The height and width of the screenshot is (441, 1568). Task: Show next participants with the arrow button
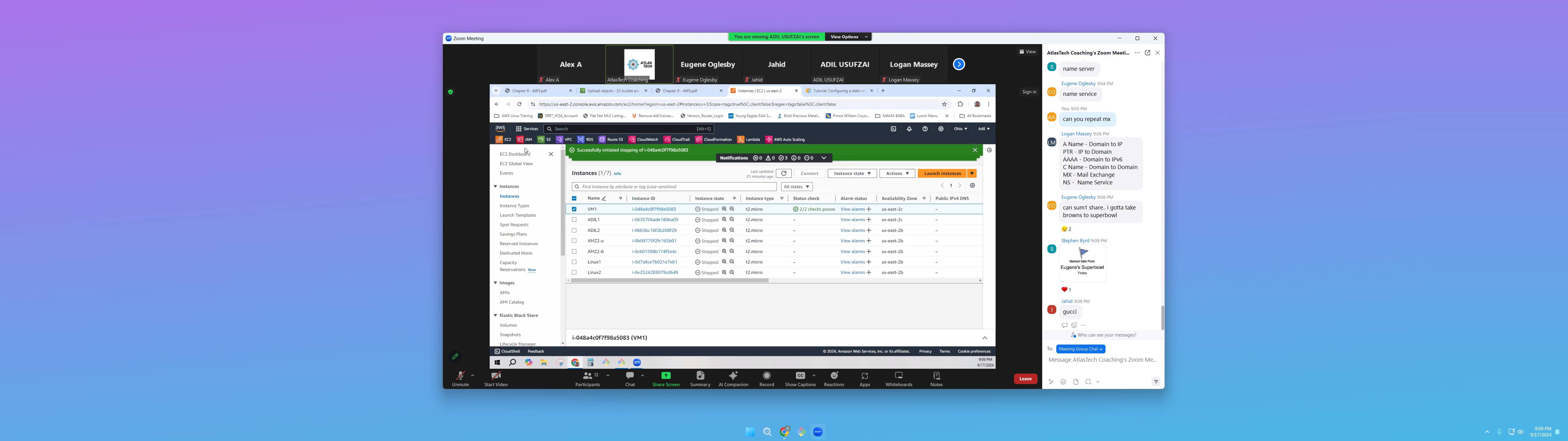959,64
